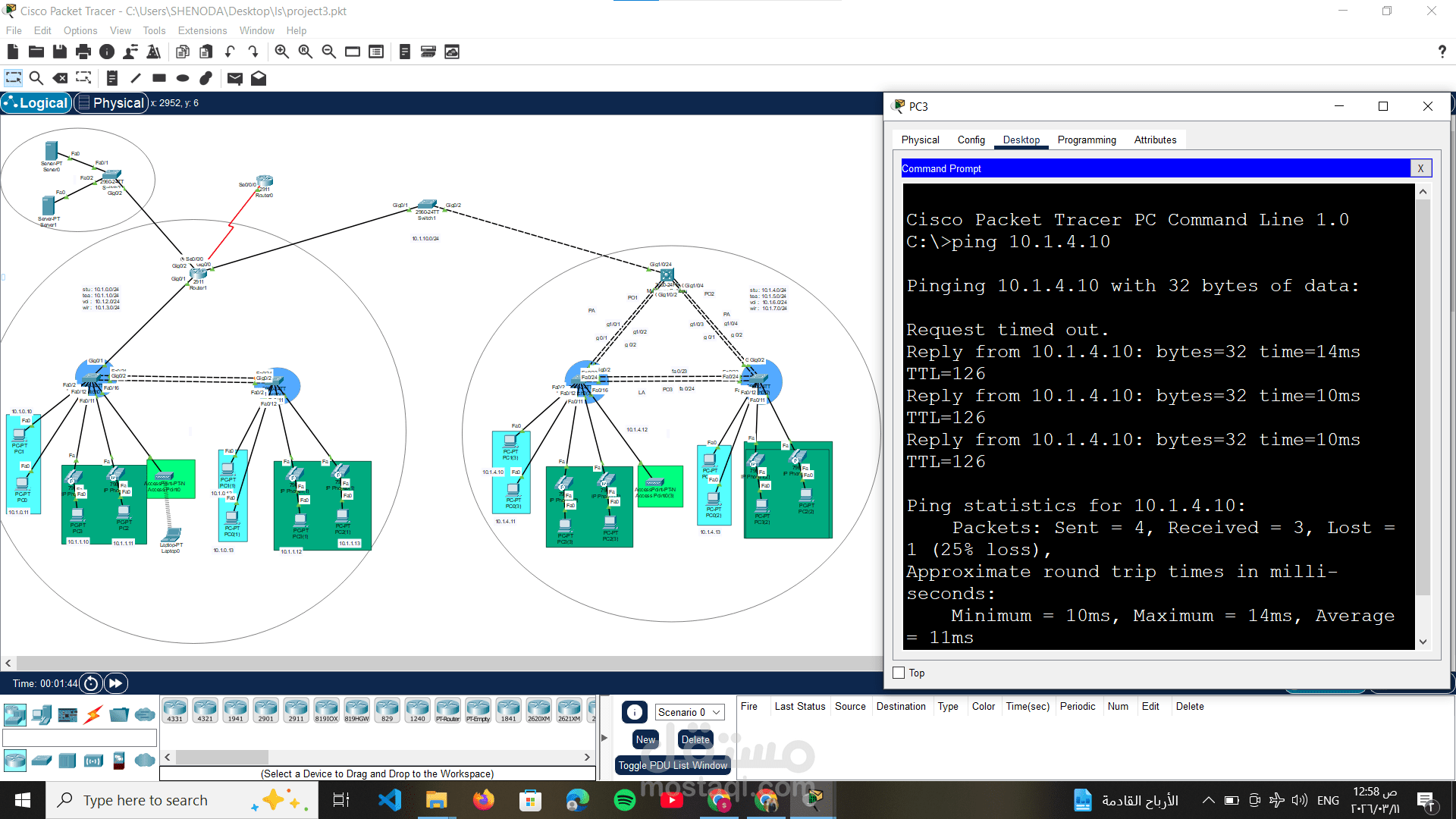This screenshot has width=1456, height=819.
Task: Pick the Place Note tool
Action: pos(112,78)
